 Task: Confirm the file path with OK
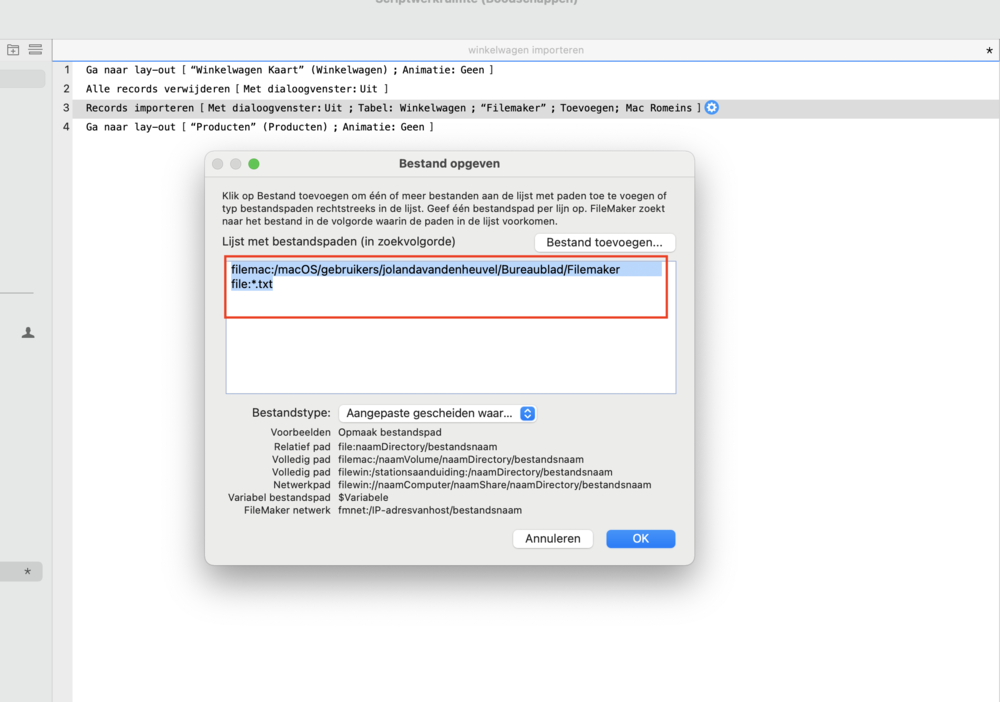(x=640, y=538)
